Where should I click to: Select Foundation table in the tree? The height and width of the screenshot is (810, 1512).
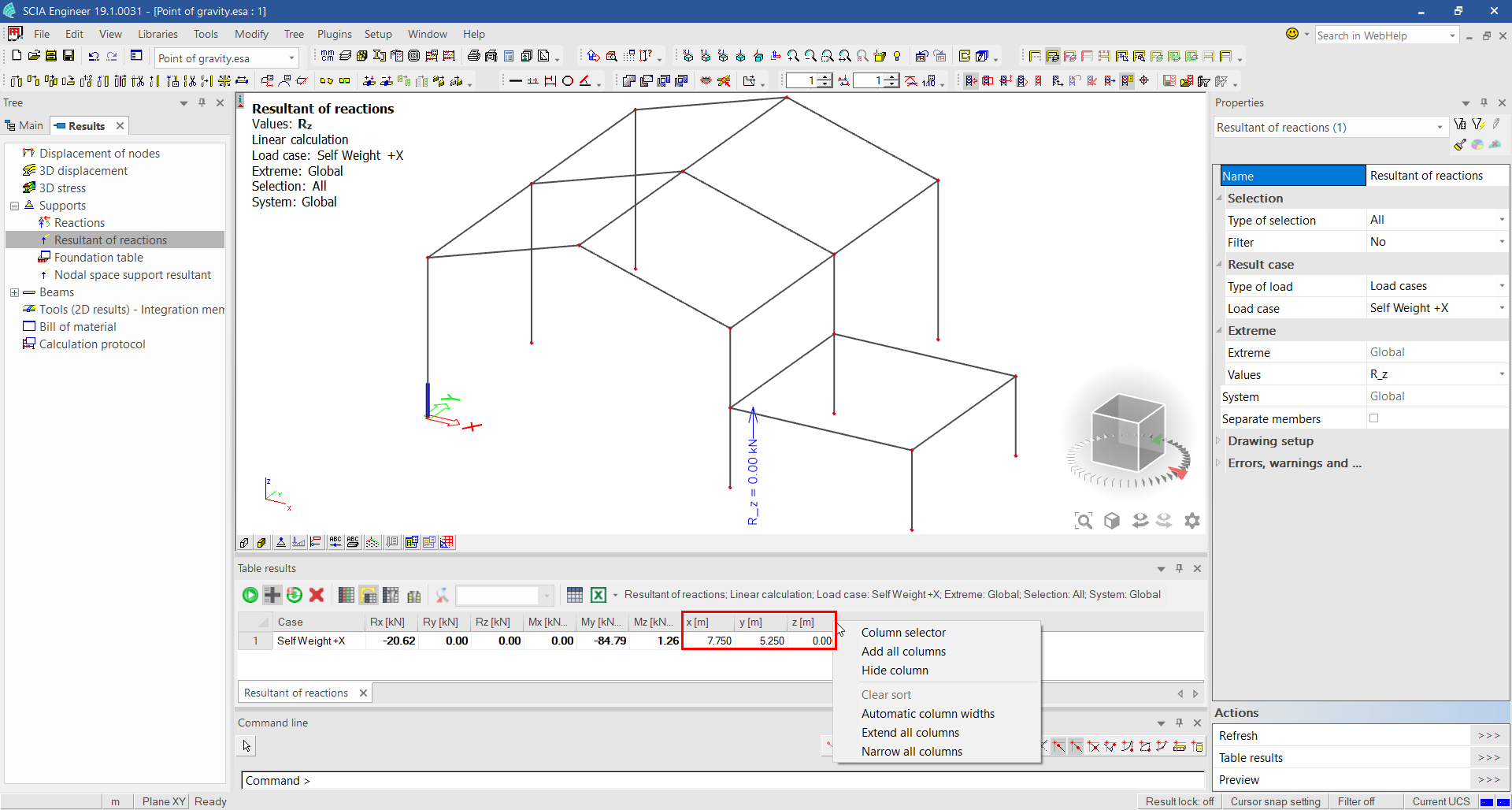point(98,258)
